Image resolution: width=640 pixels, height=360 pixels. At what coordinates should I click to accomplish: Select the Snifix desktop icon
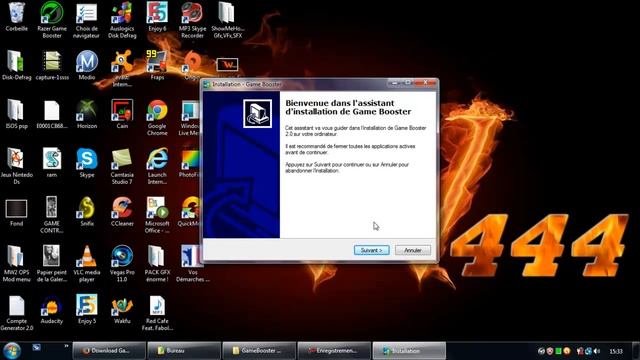(x=87, y=211)
